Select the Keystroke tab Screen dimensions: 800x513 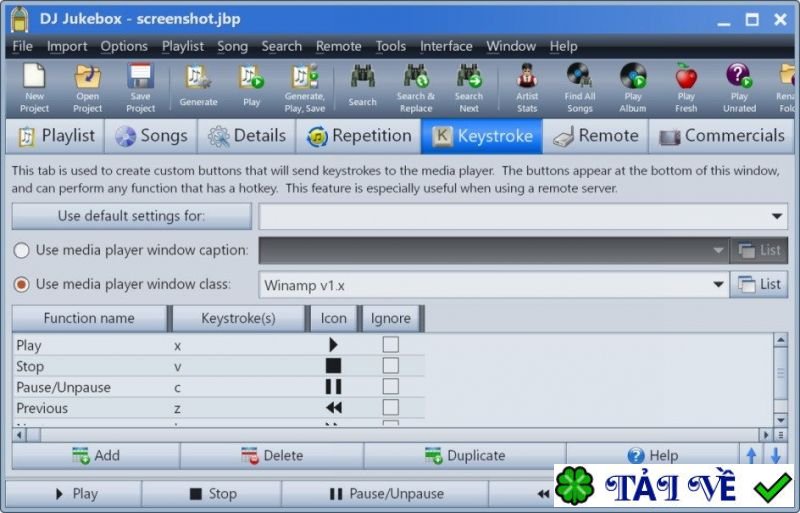point(482,136)
